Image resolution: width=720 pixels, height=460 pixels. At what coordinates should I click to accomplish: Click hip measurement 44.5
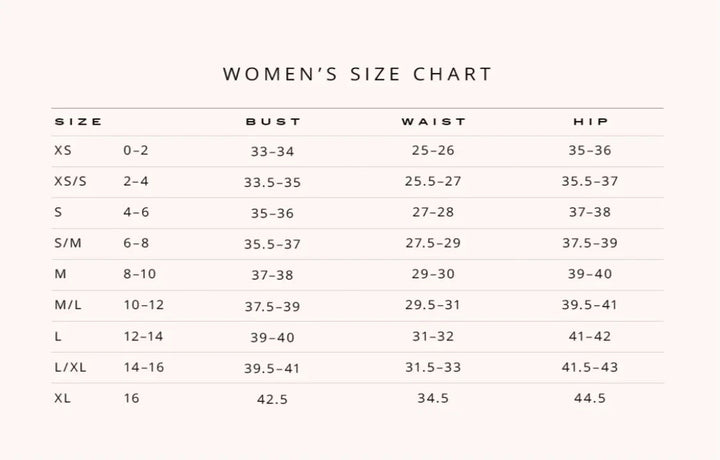(x=590, y=398)
